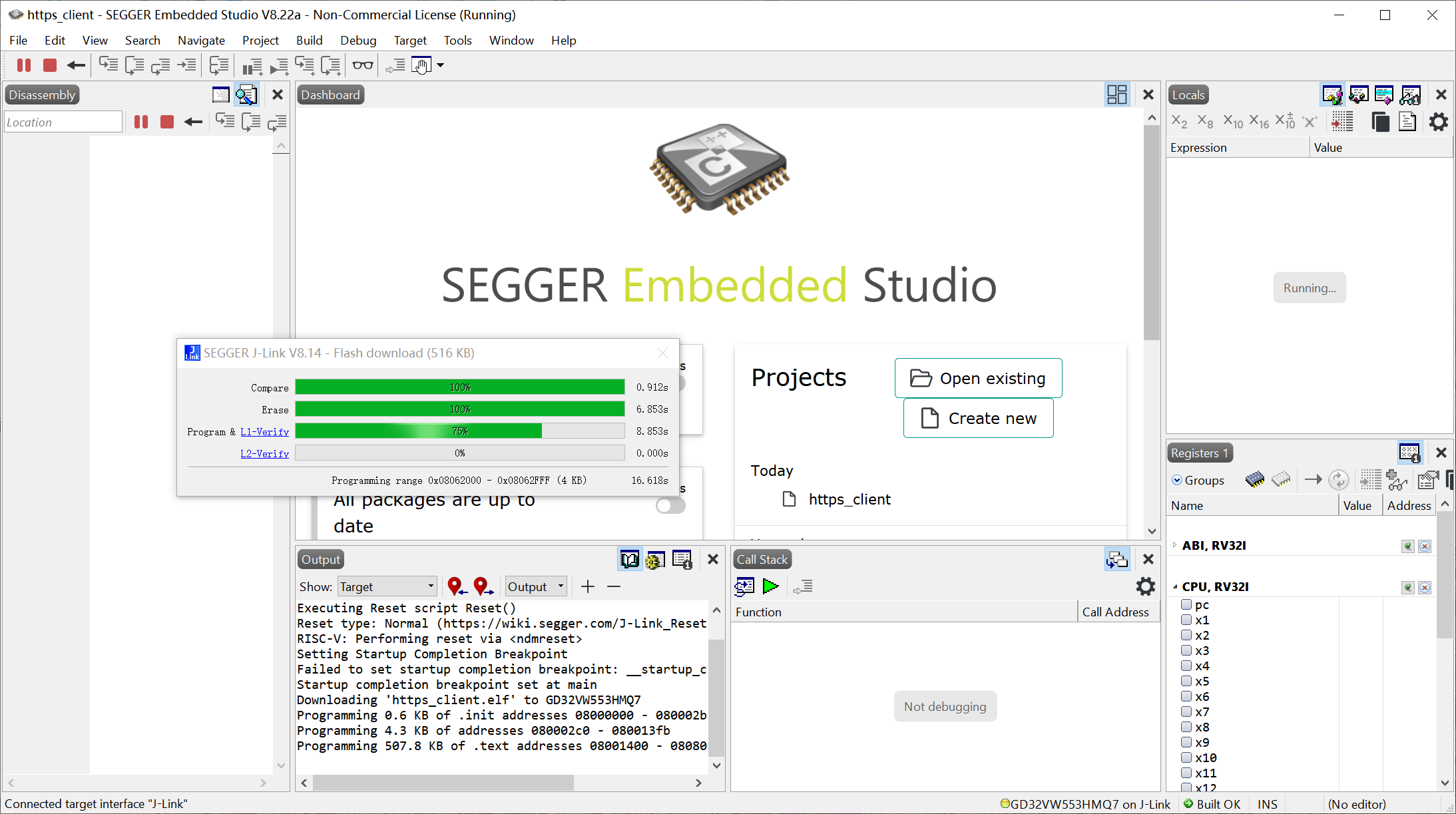The image size is (1456, 814).
Task: Check the x5 register checkbox
Action: 1186,681
